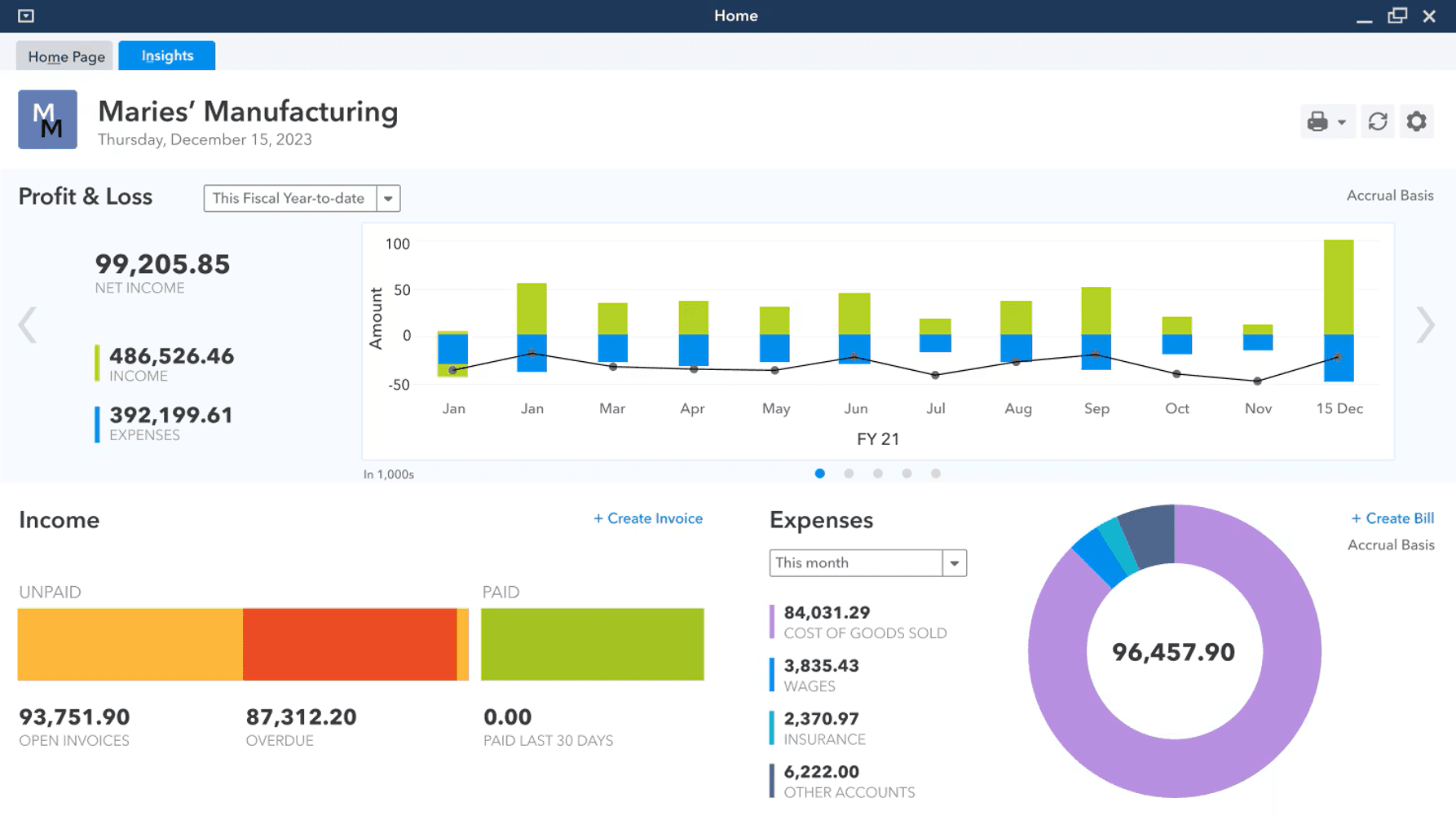Select the Insights tab
The width and height of the screenshot is (1456, 820).
[167, 55]
